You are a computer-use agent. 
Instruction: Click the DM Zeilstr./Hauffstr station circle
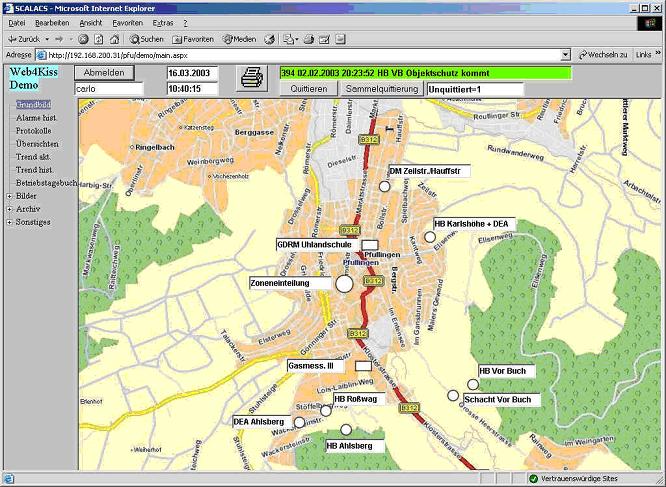point(384,186)
